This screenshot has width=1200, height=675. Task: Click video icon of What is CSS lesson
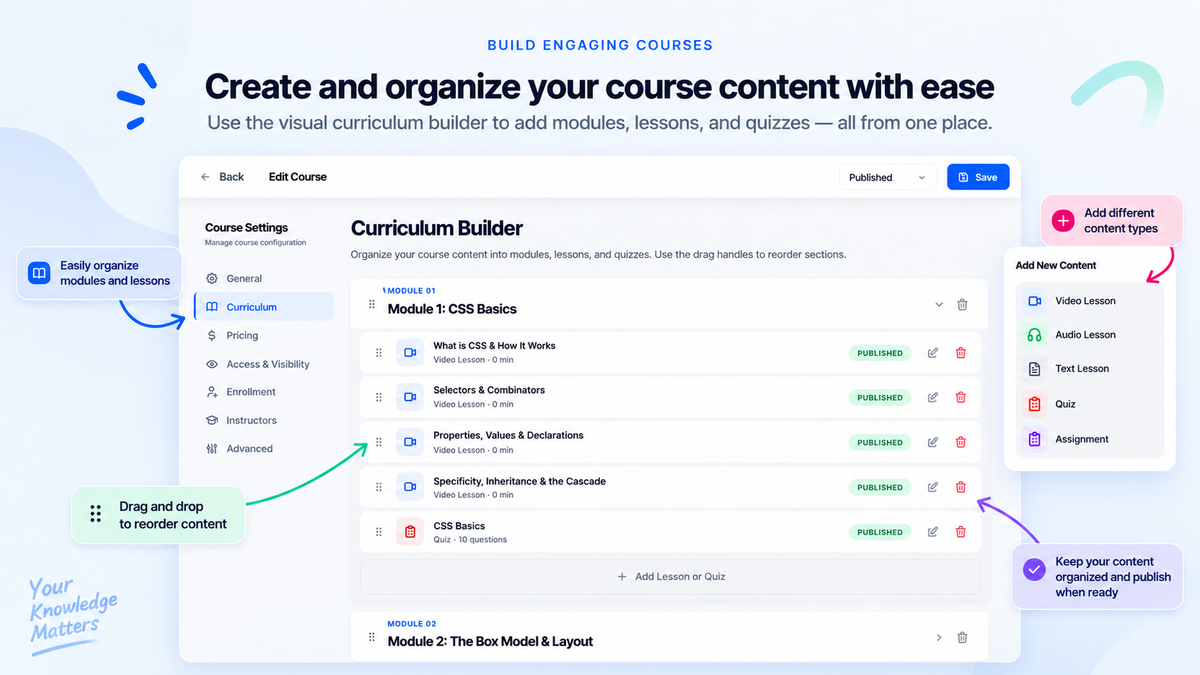point(409,353)
